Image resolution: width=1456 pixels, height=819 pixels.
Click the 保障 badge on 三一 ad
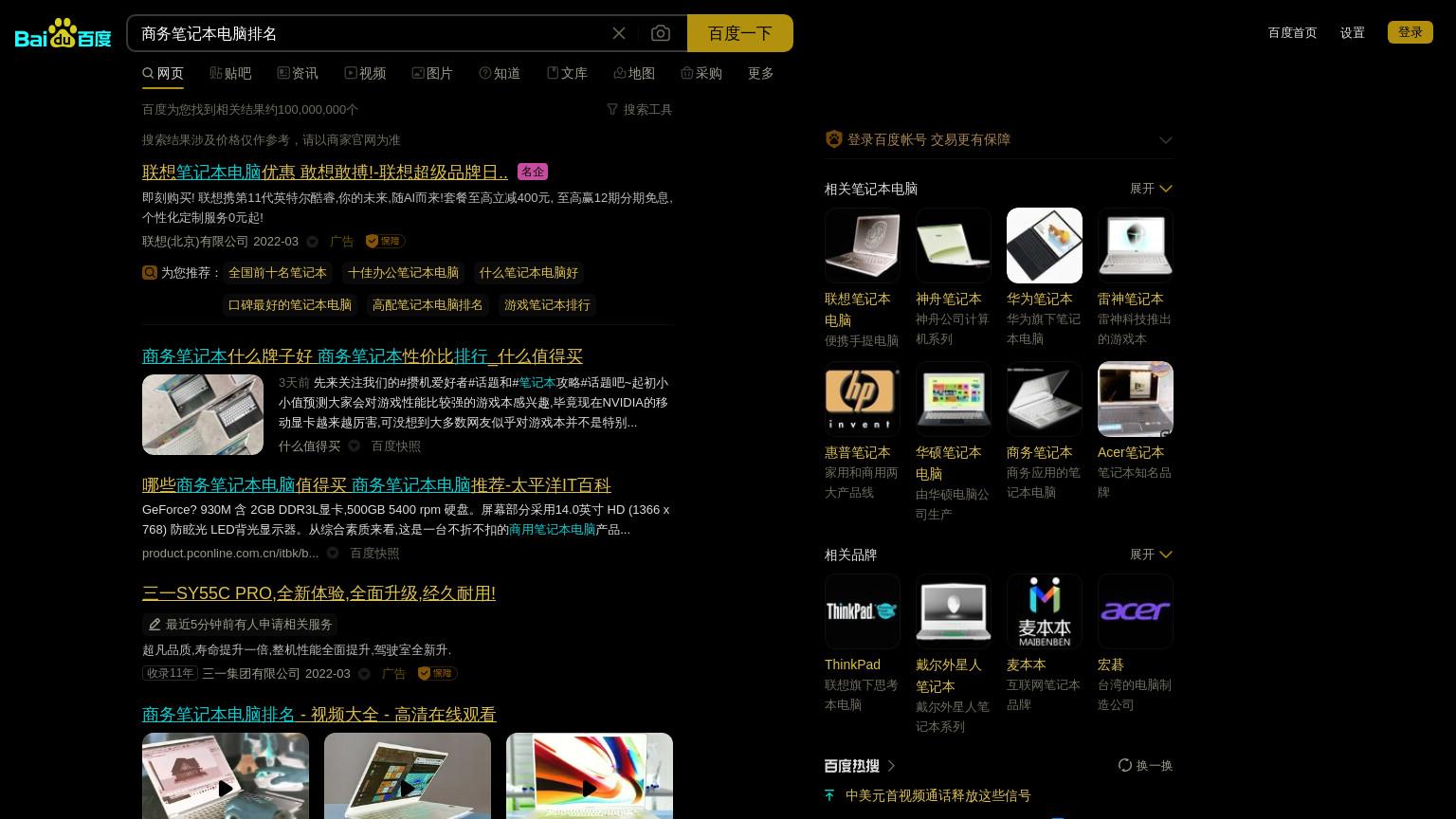[x=437, y=673]
